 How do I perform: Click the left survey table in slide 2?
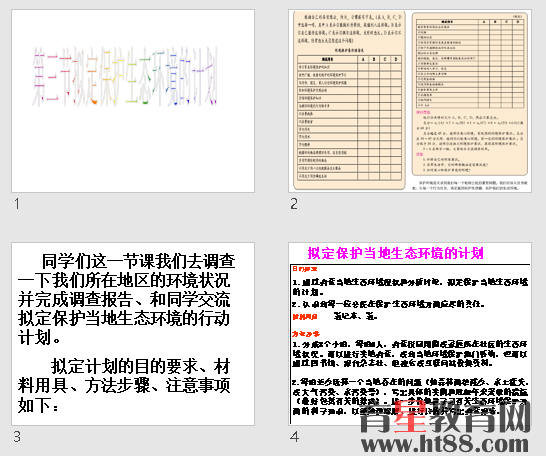(349, 118)
